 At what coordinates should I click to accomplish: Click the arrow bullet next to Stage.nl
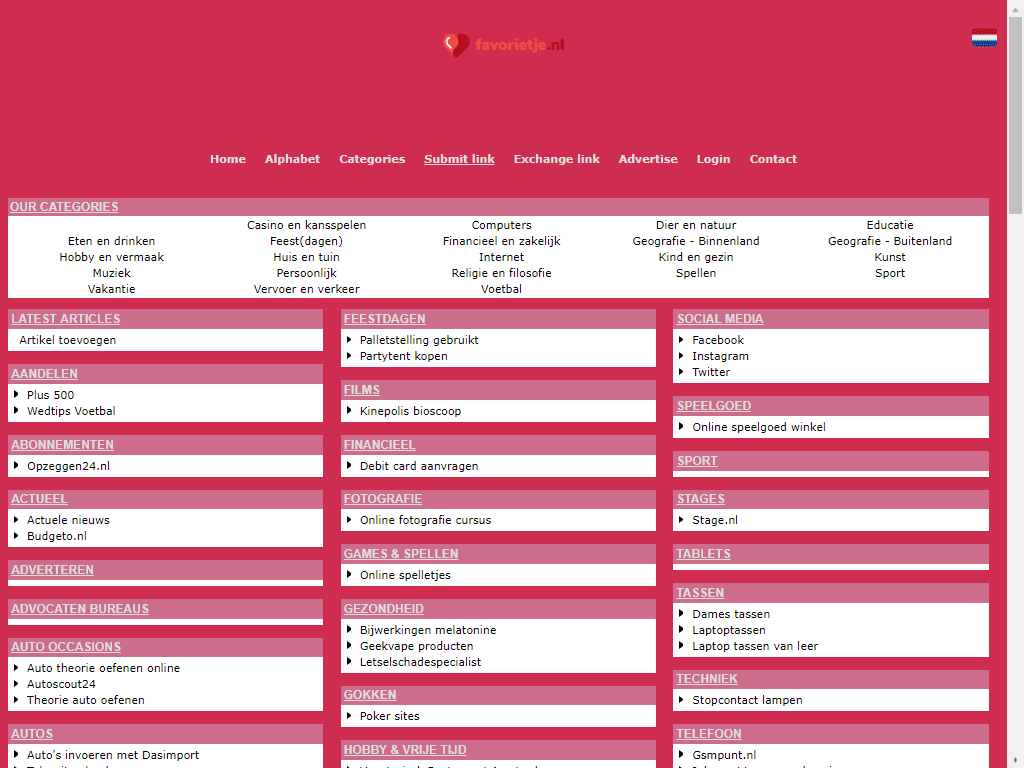coord(681,520)
